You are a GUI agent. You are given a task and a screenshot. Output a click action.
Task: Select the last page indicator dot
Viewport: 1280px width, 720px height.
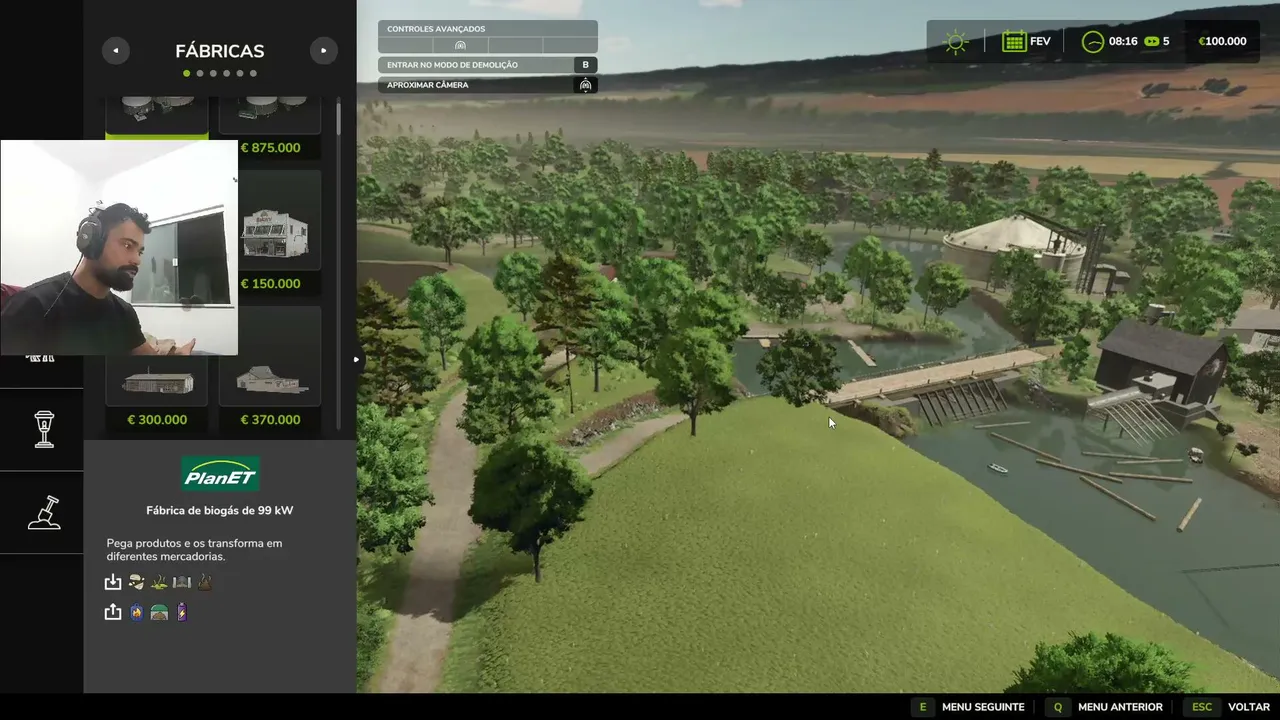click(253, 73)
